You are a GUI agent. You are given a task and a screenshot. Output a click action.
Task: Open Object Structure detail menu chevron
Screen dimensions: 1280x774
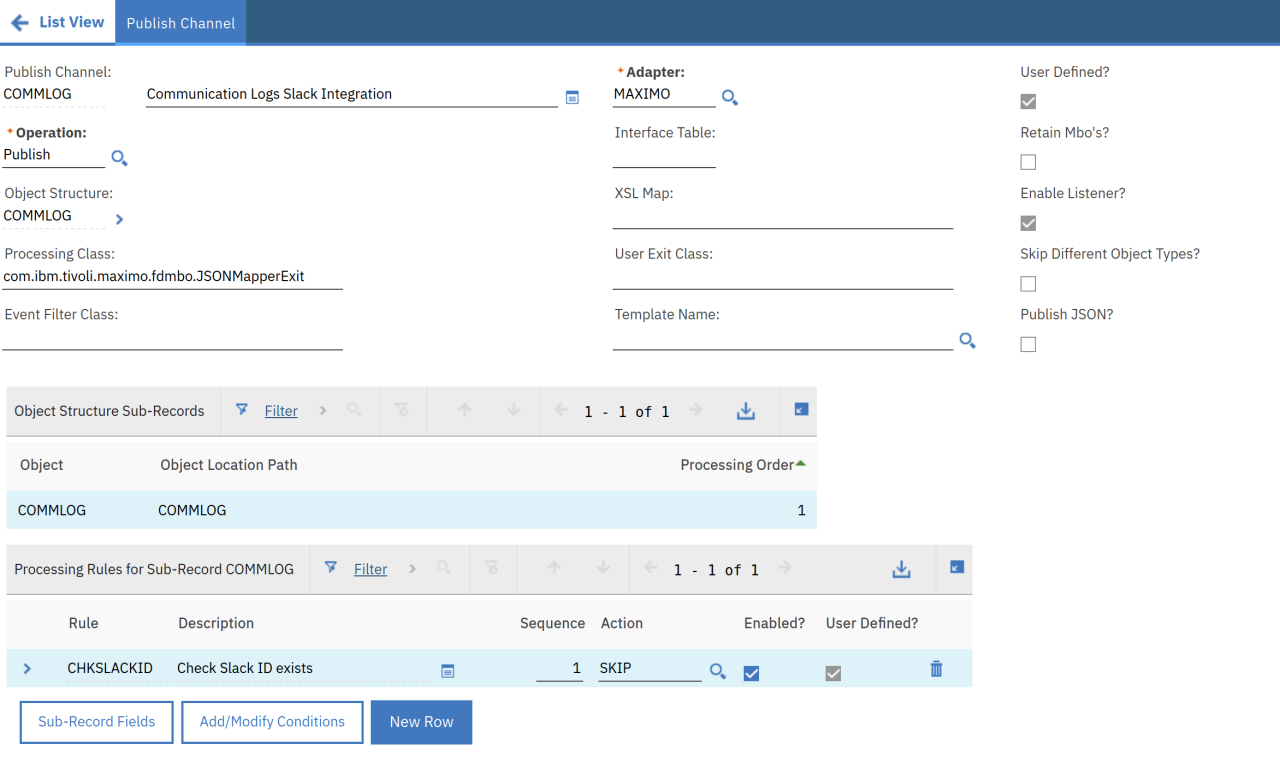pos(119,219)
